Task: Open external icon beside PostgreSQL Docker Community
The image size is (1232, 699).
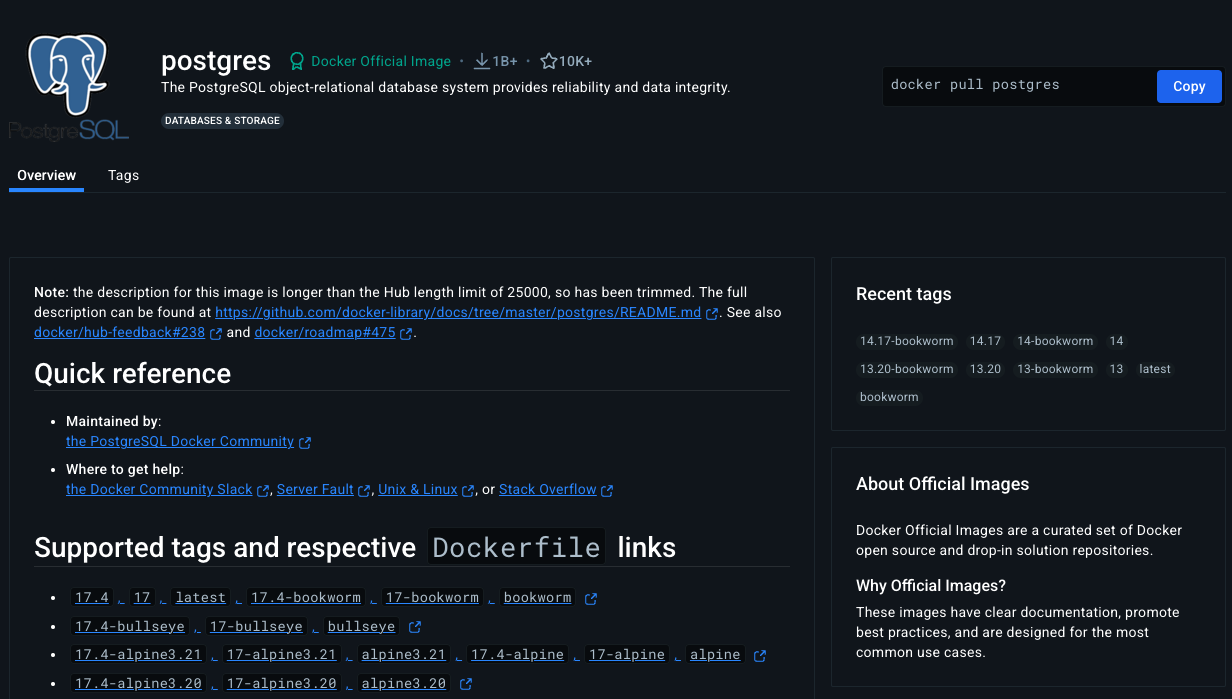Action: coord(305,442)
